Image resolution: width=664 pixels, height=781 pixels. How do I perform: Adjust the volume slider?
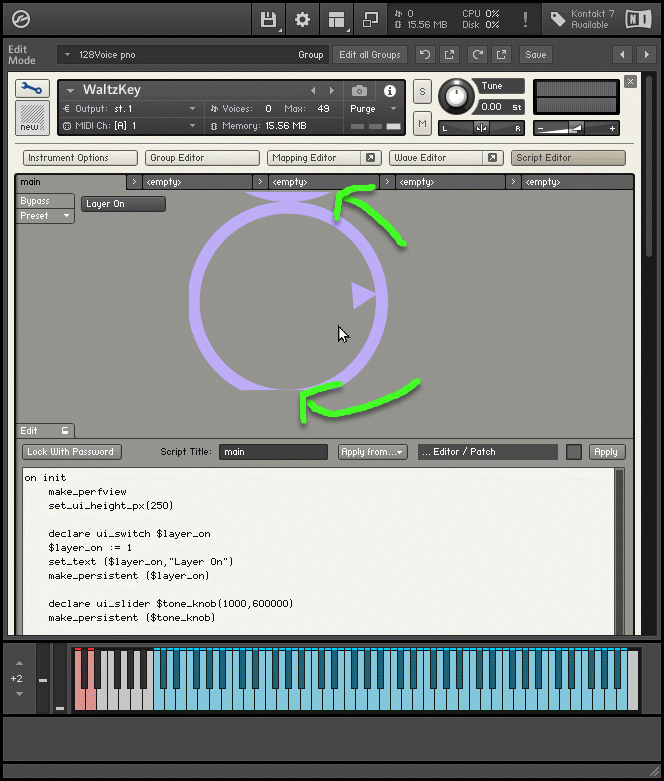point(576,128)
